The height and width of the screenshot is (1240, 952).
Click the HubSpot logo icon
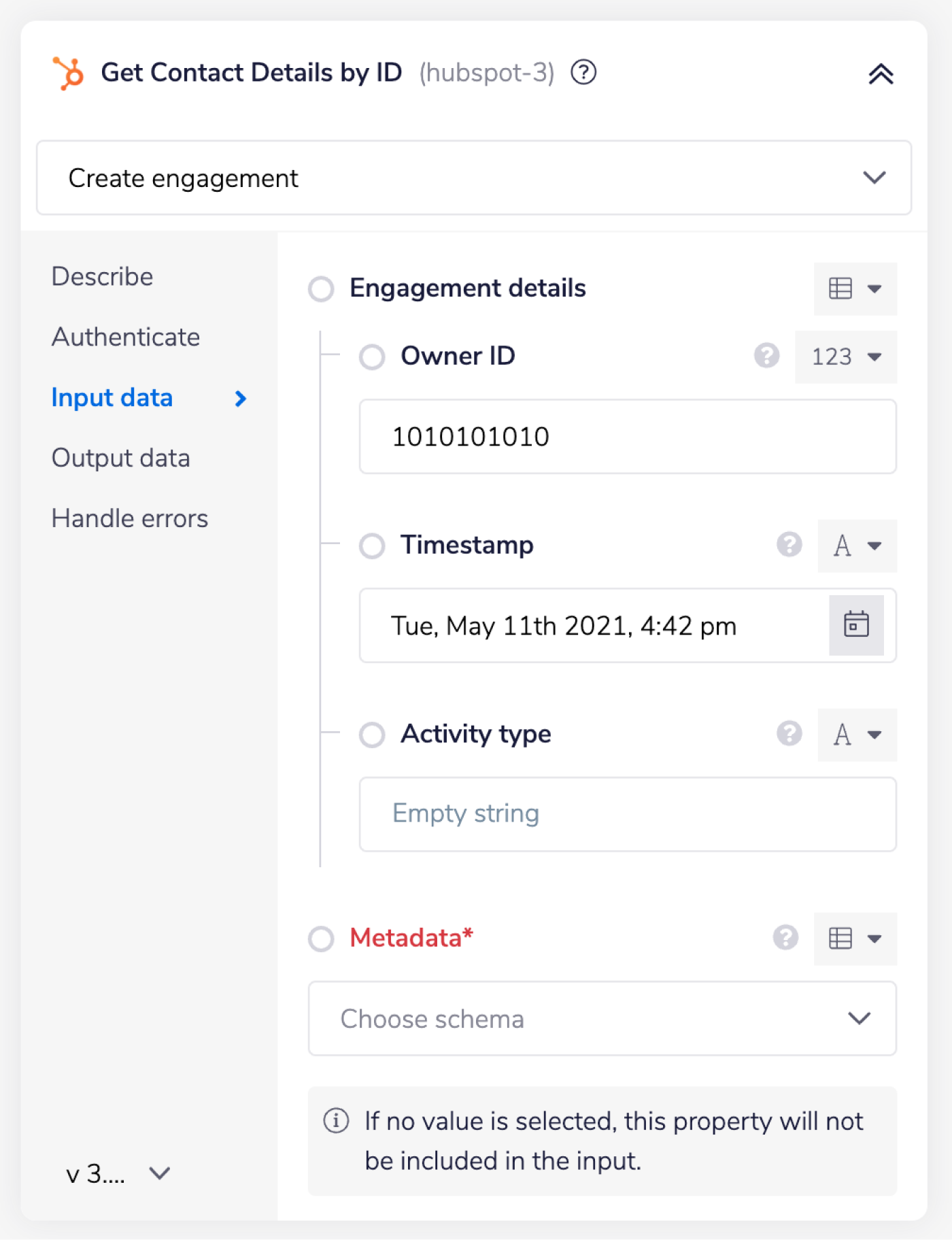tap(68, 73)
